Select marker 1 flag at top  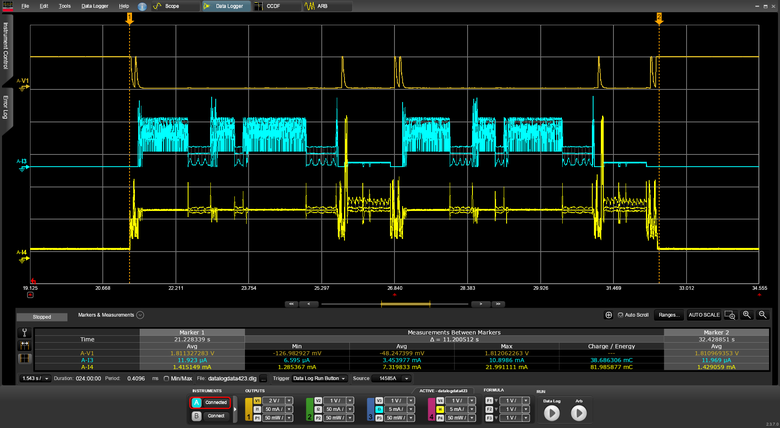click(x=129, y=19)
